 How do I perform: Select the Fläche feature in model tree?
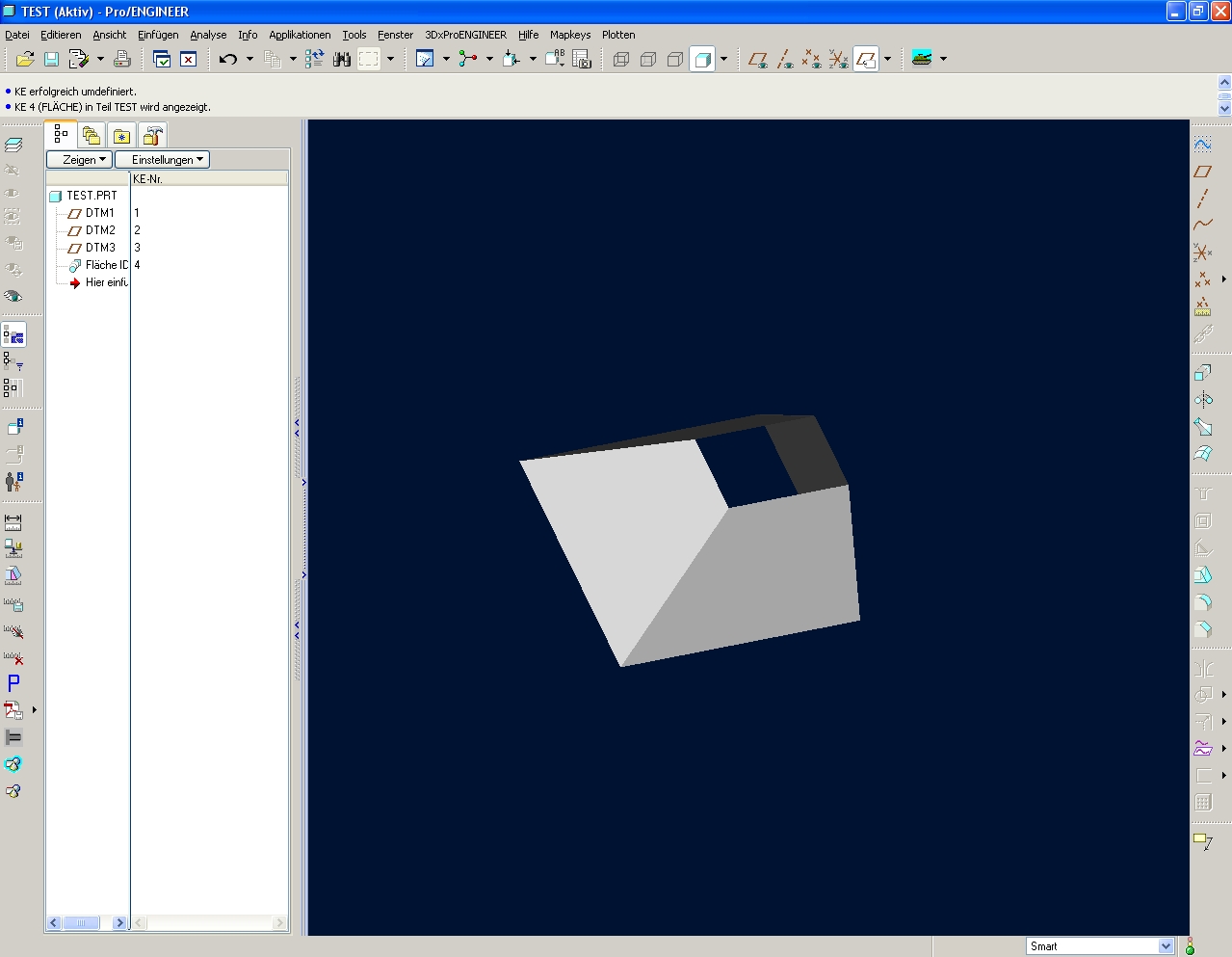click(x=105, y=265)
